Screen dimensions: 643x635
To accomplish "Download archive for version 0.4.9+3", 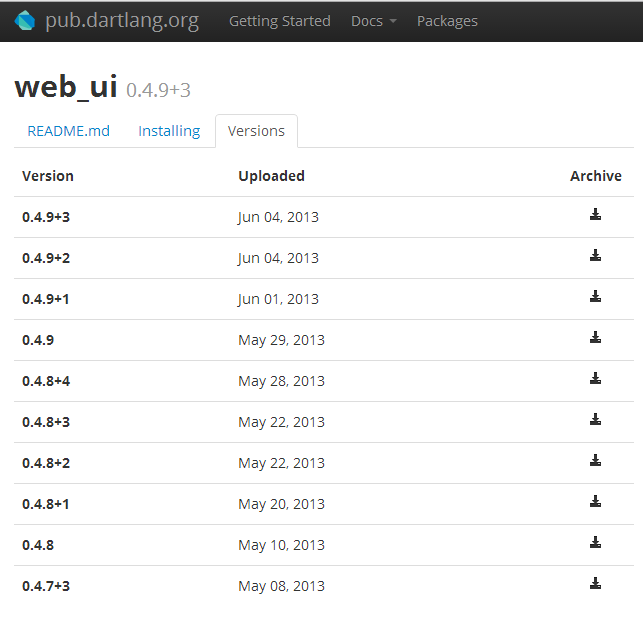I will pyautogui.click(x=595, y=214).
